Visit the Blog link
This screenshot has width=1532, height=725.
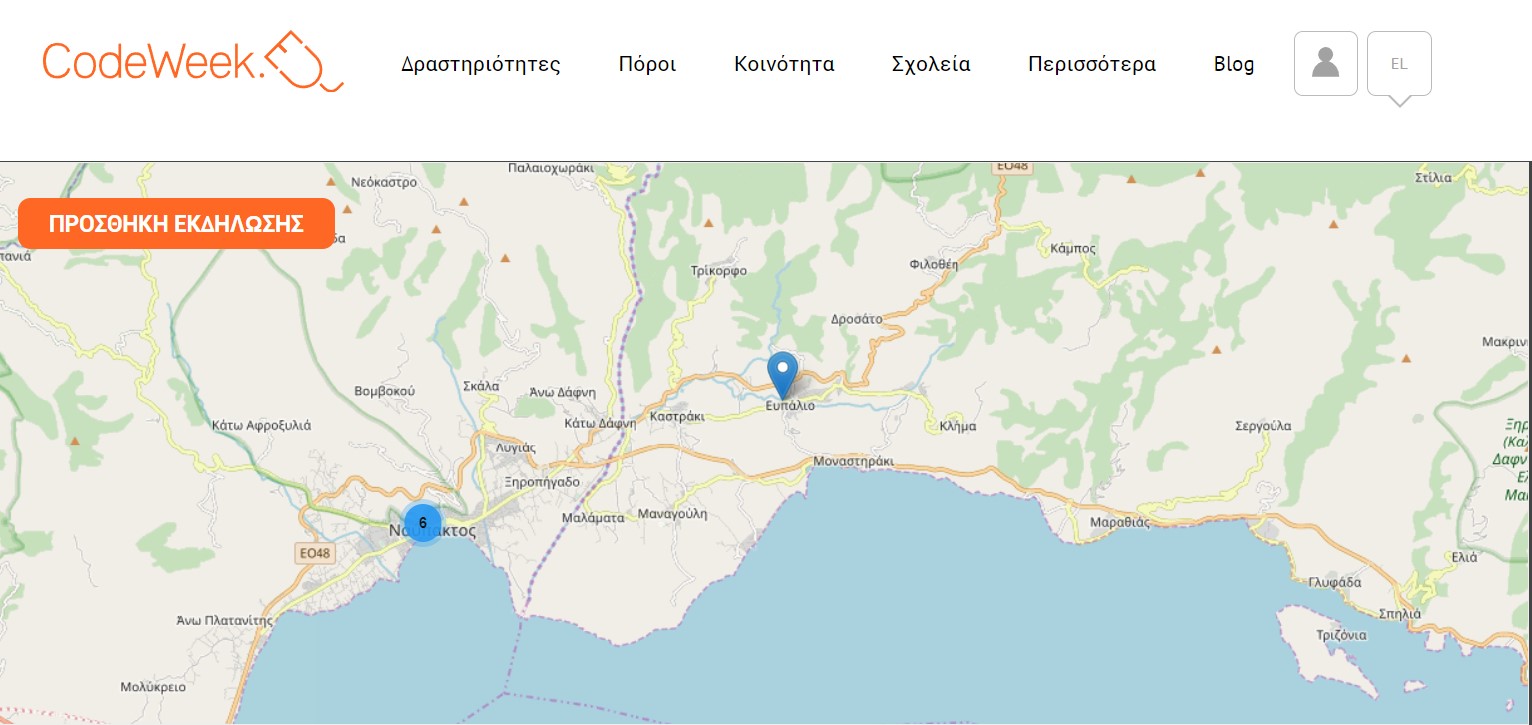coord(1233,65)
